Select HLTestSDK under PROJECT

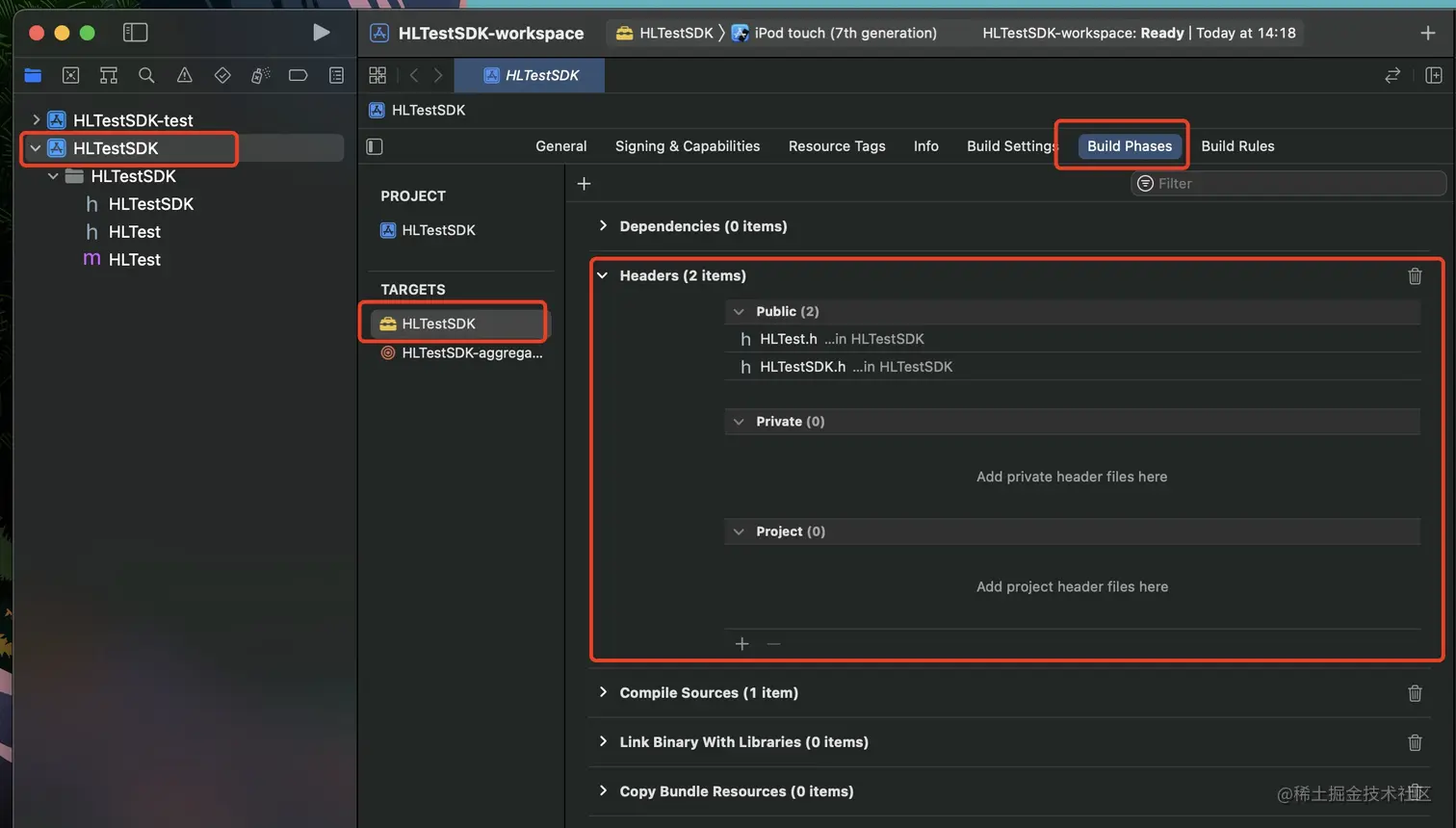click(x=429, y=230)
